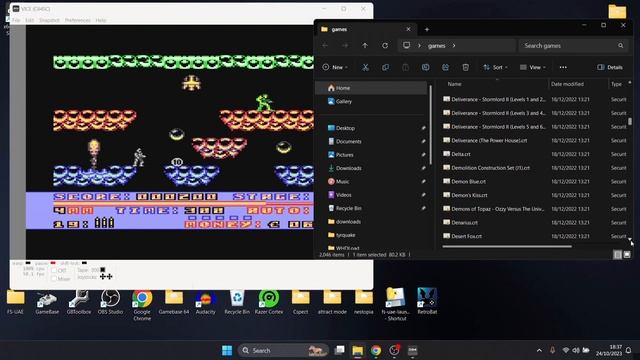640x360 pixels.
Task: Open RetroBat desktop shortcut
Action: pos(427,301)
